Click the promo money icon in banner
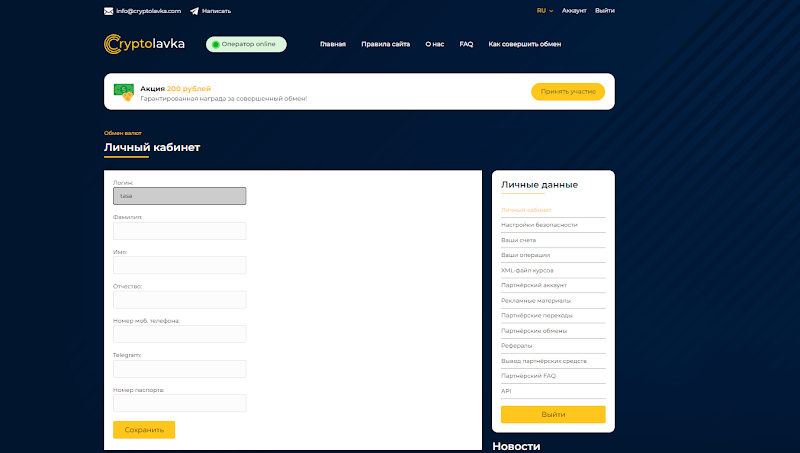 pyautogui.click(x=124, y=92)
